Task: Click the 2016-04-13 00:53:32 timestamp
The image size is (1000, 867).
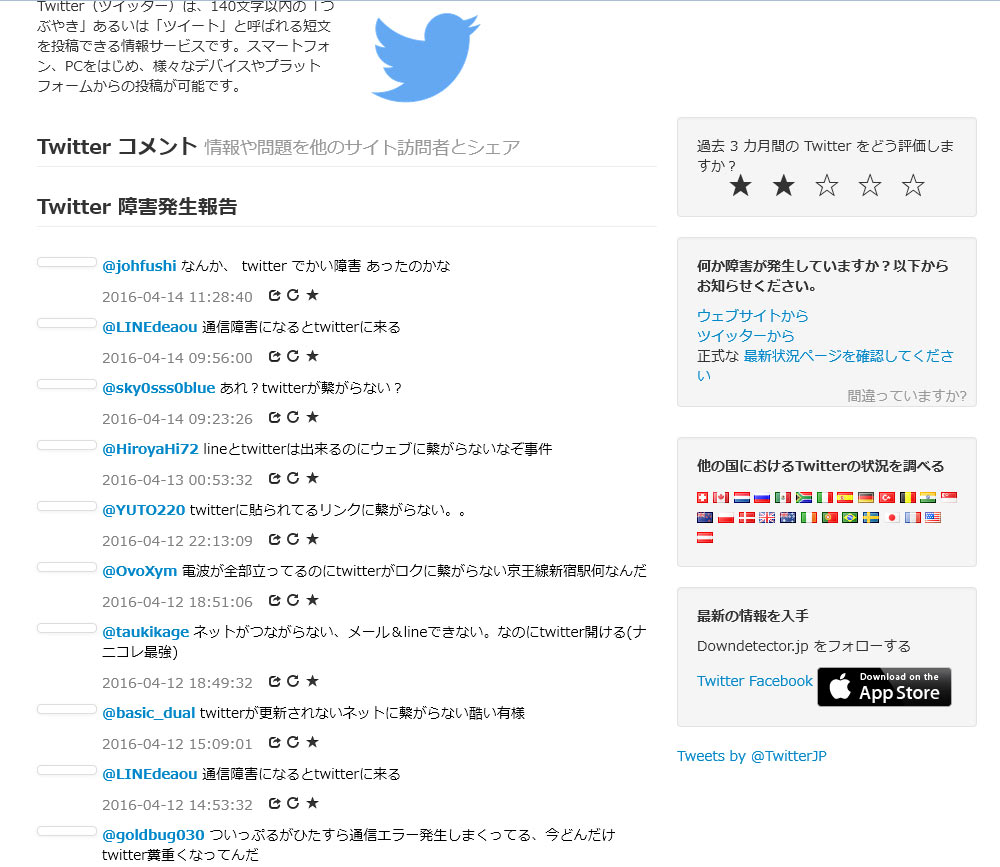Action: [177, 480]
